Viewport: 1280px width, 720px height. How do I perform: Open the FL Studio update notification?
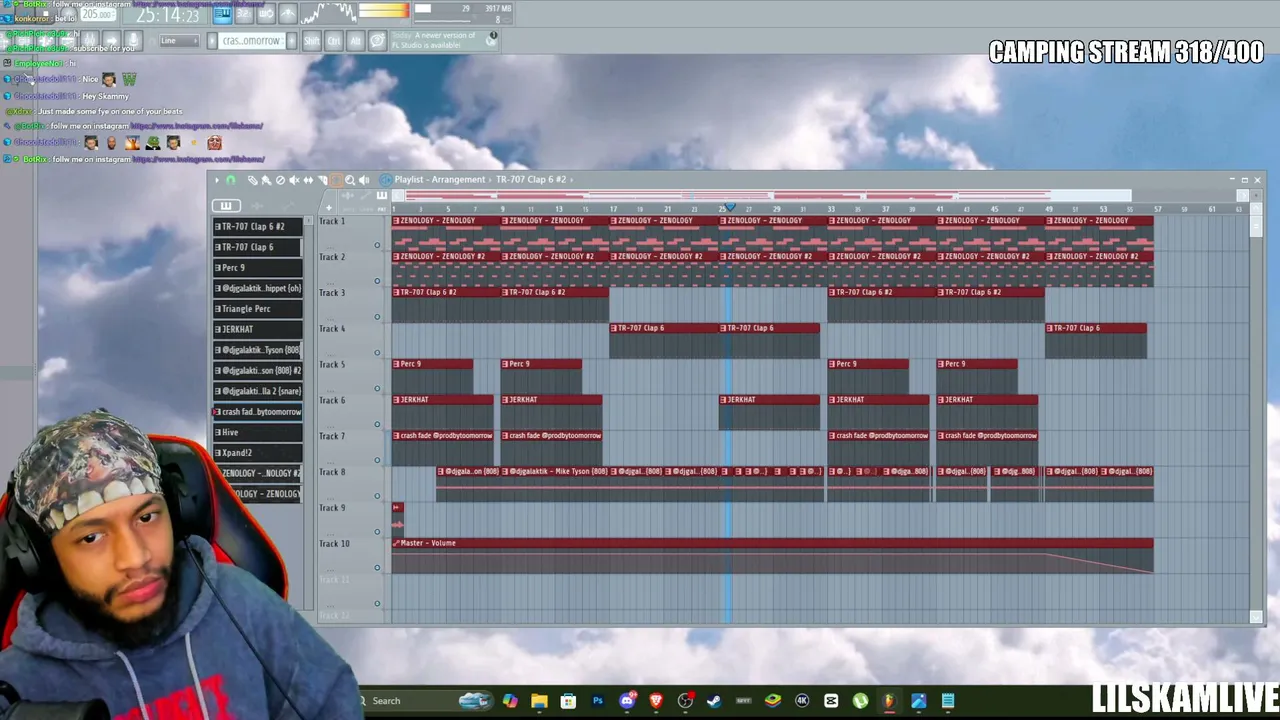point(444,40)
